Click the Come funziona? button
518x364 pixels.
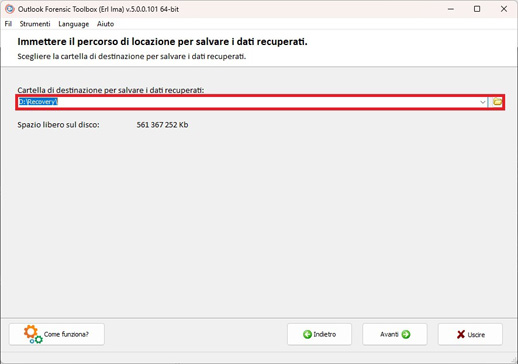[57, 334]
